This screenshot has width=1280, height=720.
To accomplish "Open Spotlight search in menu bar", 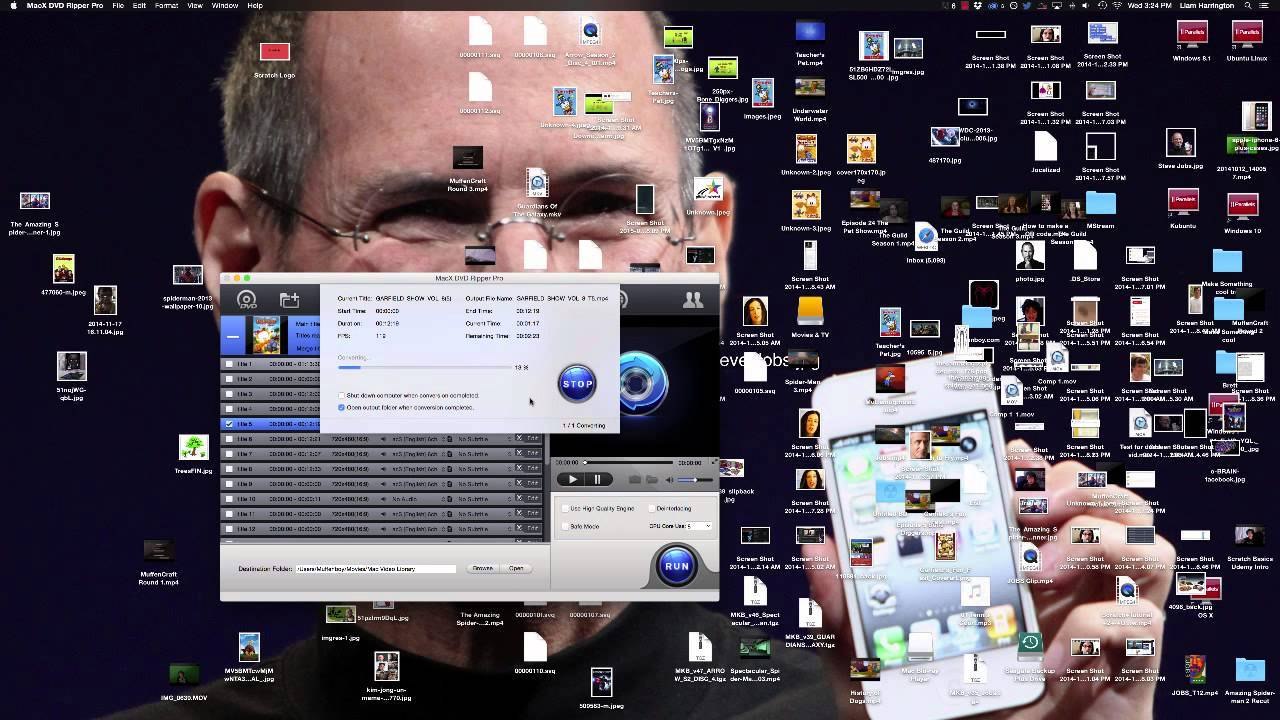I will click(x=1248, y=6).
